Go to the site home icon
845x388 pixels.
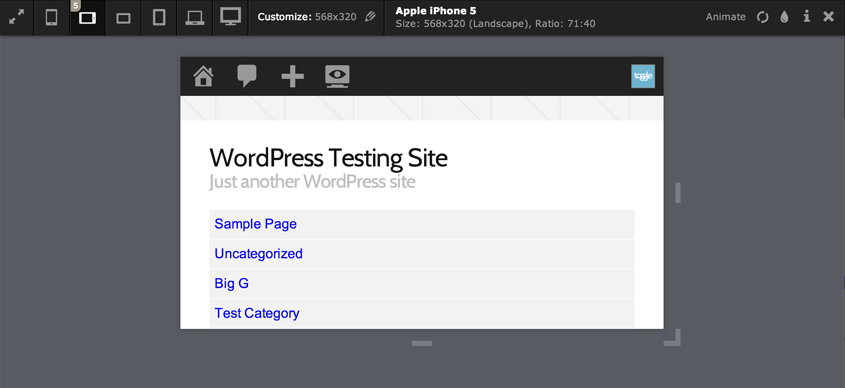204,76
